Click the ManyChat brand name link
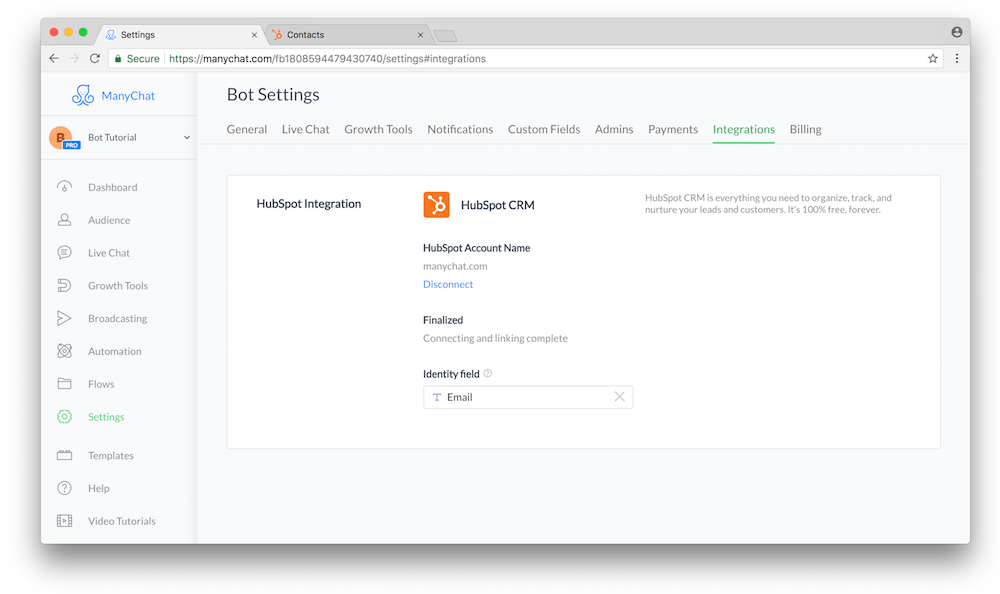 coord(128,96)
